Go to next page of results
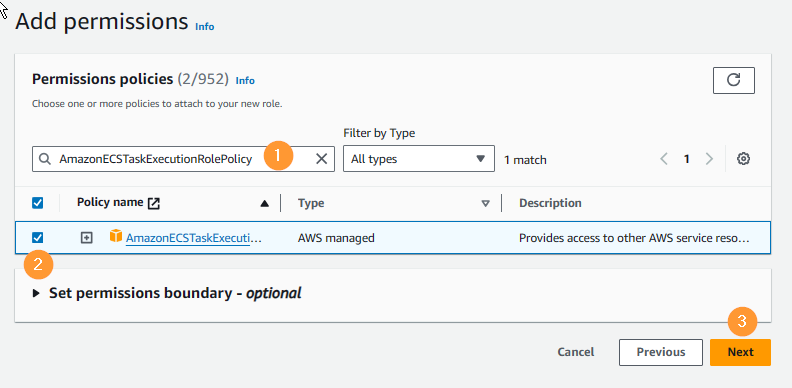 709,159
